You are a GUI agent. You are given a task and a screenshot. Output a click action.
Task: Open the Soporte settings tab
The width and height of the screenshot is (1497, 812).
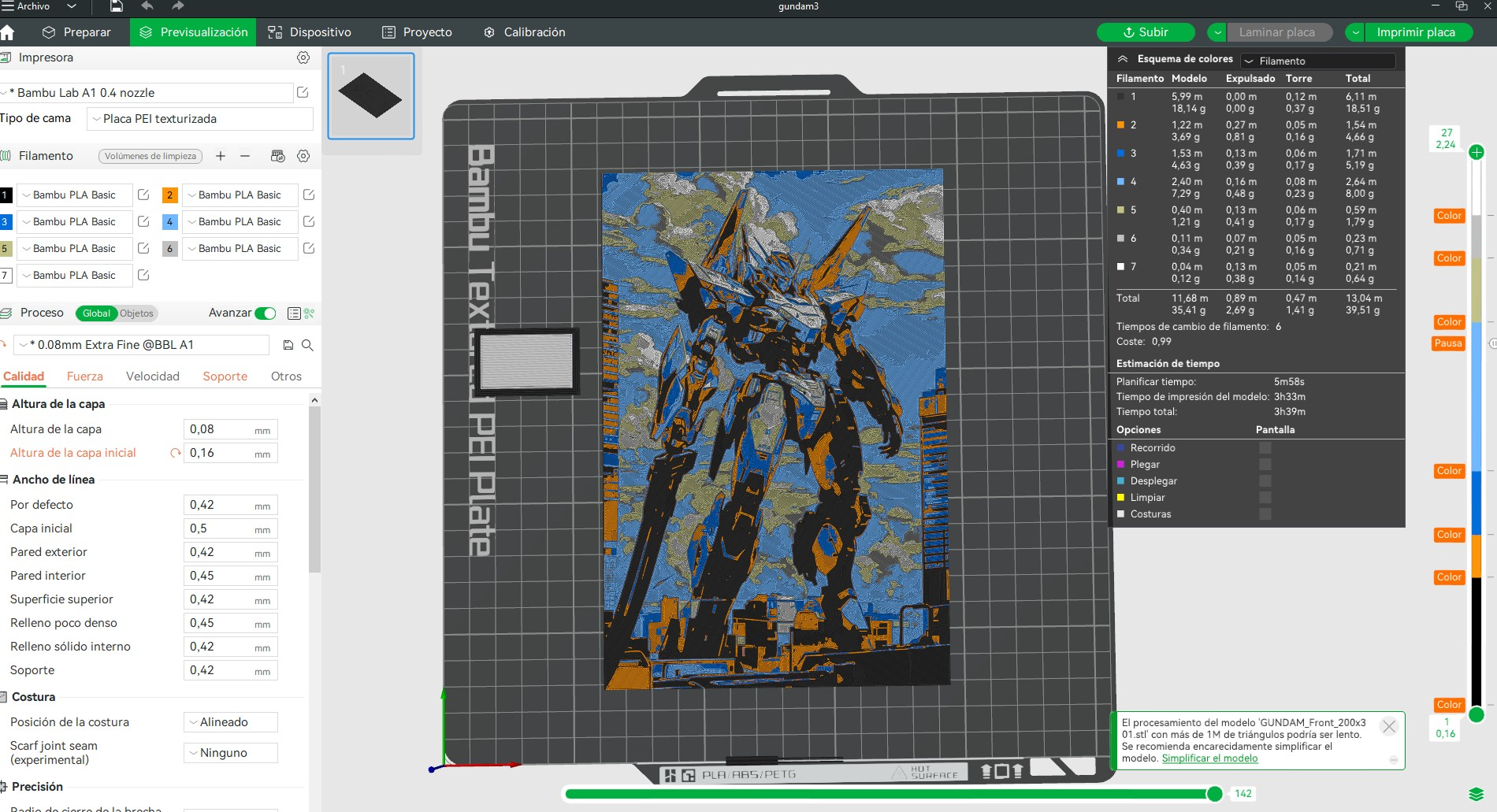coord(225,376)
